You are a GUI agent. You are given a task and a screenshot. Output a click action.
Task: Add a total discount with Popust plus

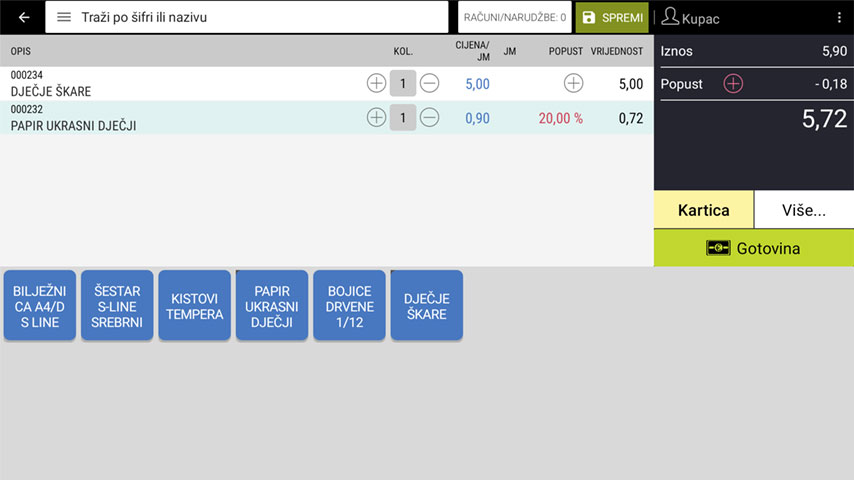click(733, 84)
